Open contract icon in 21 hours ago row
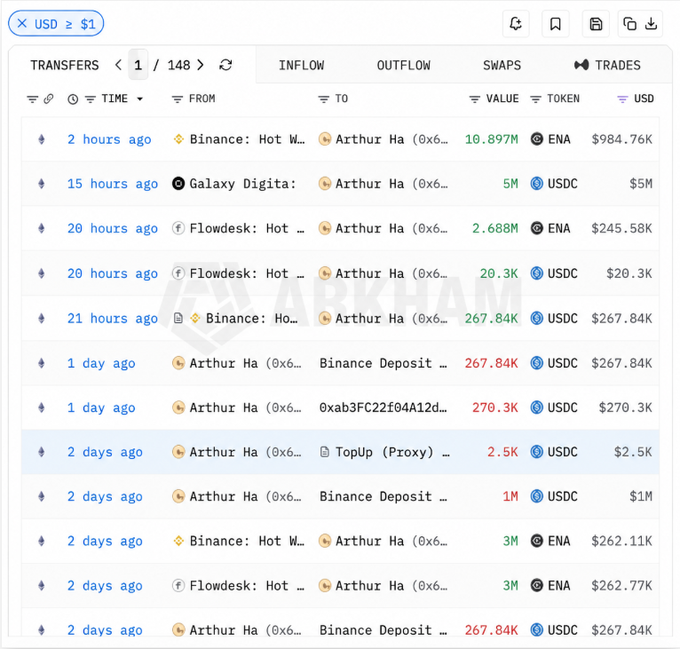 (x=178, y=318)
